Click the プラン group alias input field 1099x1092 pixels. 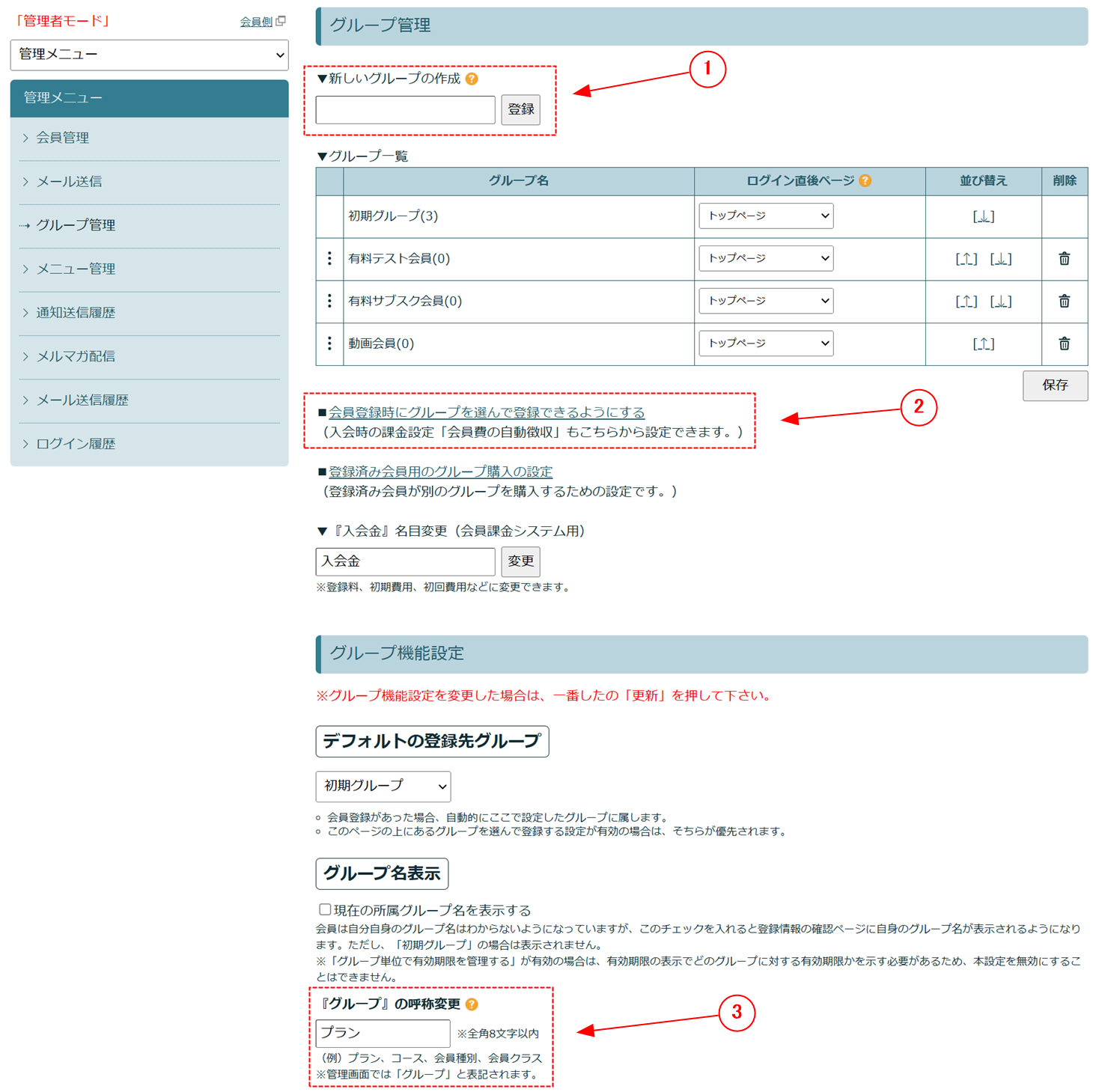[x=383, y=1034]
